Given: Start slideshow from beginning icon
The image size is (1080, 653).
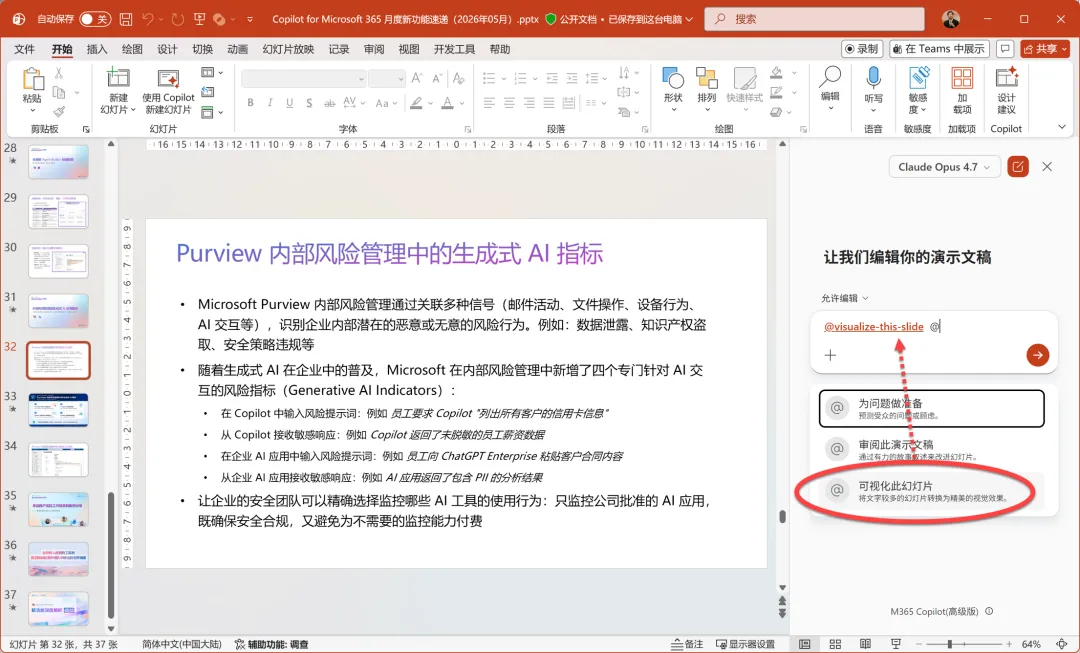Looking at the screenshot, I should [x=200, y=19].
